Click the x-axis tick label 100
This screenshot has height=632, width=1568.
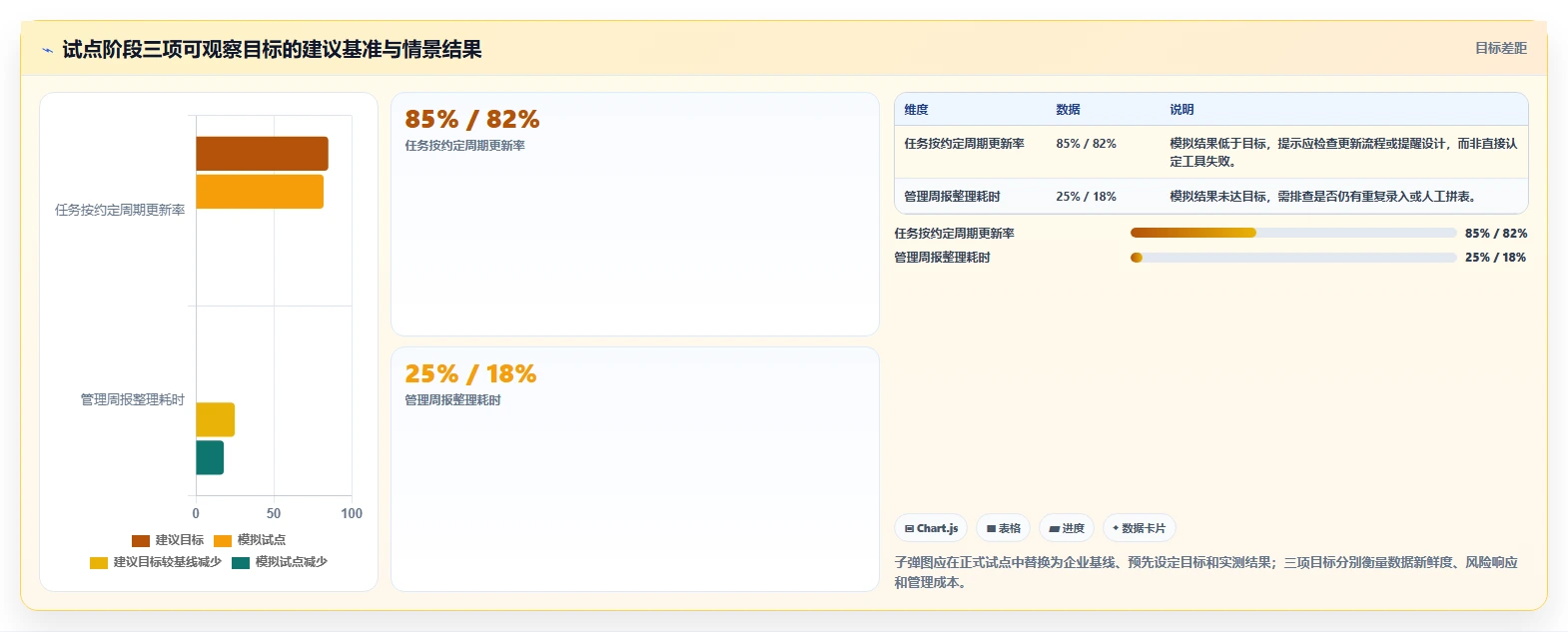(352, 513)
